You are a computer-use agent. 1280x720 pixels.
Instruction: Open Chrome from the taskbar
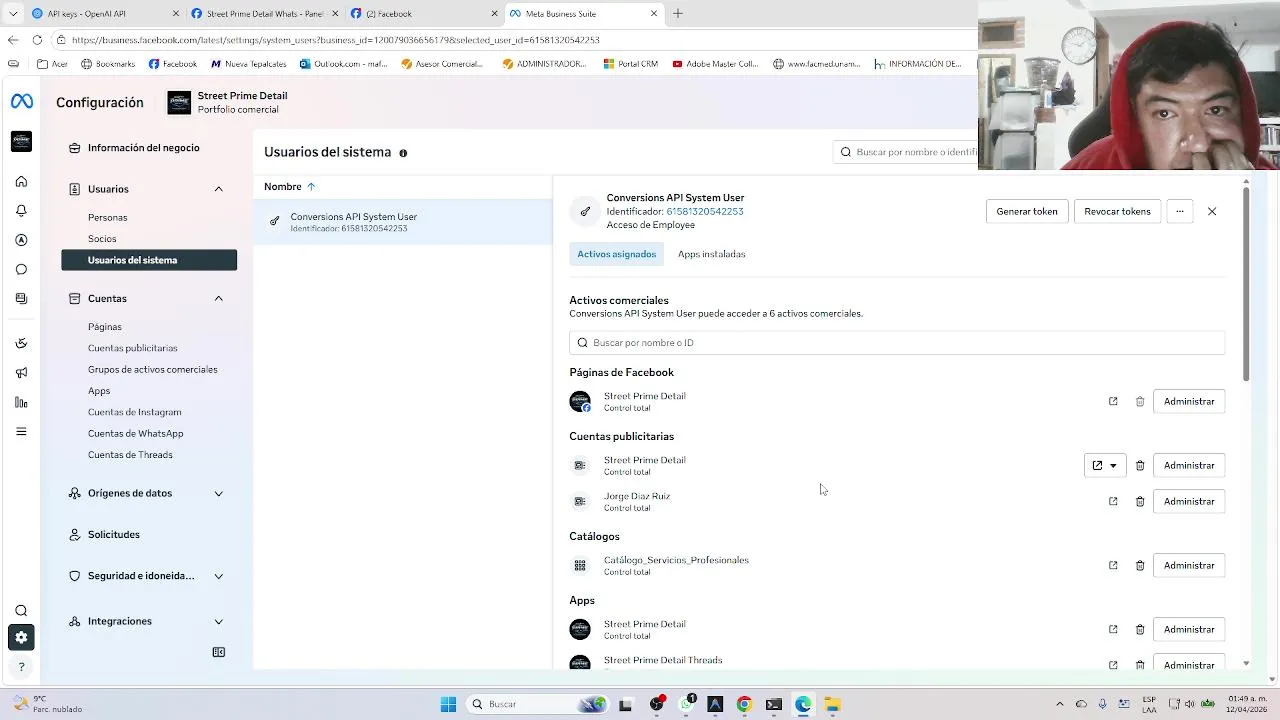click(x=744, y=704)
